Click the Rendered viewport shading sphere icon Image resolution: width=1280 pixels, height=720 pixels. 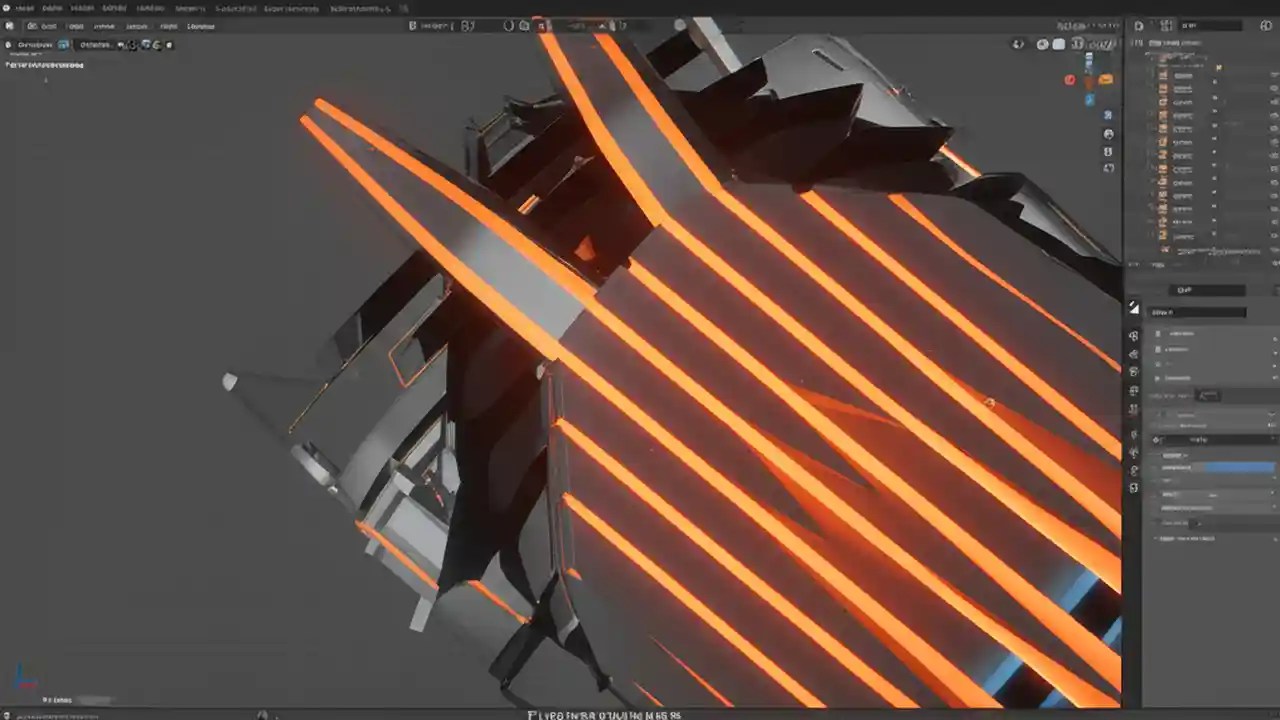click(x=1097, y=44)
